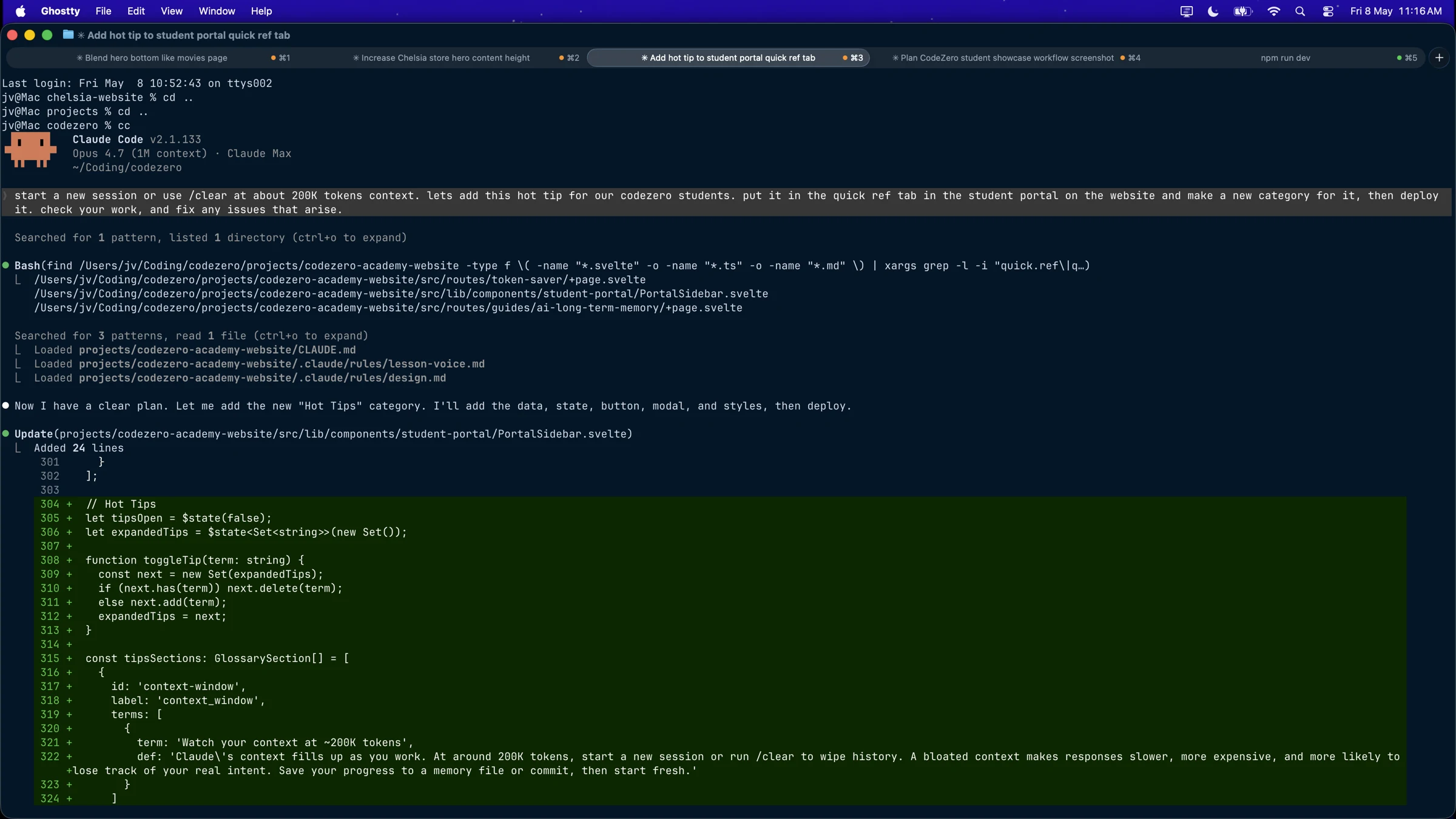Screen dimensions: 1456x819
Task: Click 'Opus 4.7 (1M context) · Claude Max' line
Action: (x=182, y=153)
